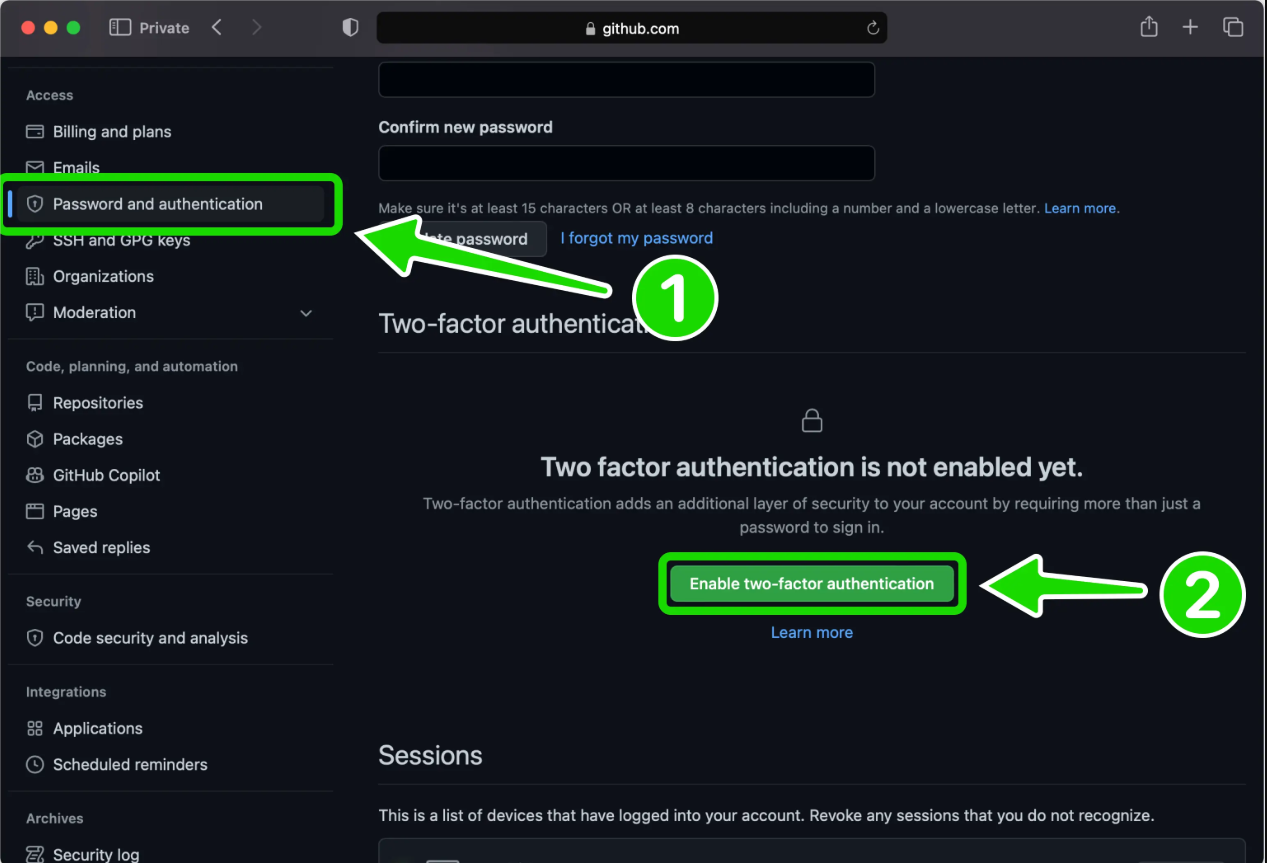Open the Emails settings page

(x=74, y=167)
